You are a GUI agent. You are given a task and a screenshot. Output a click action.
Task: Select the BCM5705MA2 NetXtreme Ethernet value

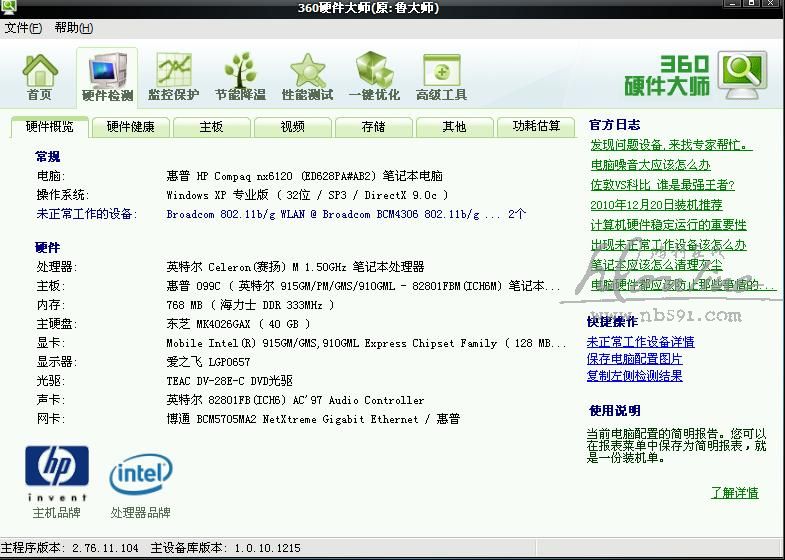[313, 419]
